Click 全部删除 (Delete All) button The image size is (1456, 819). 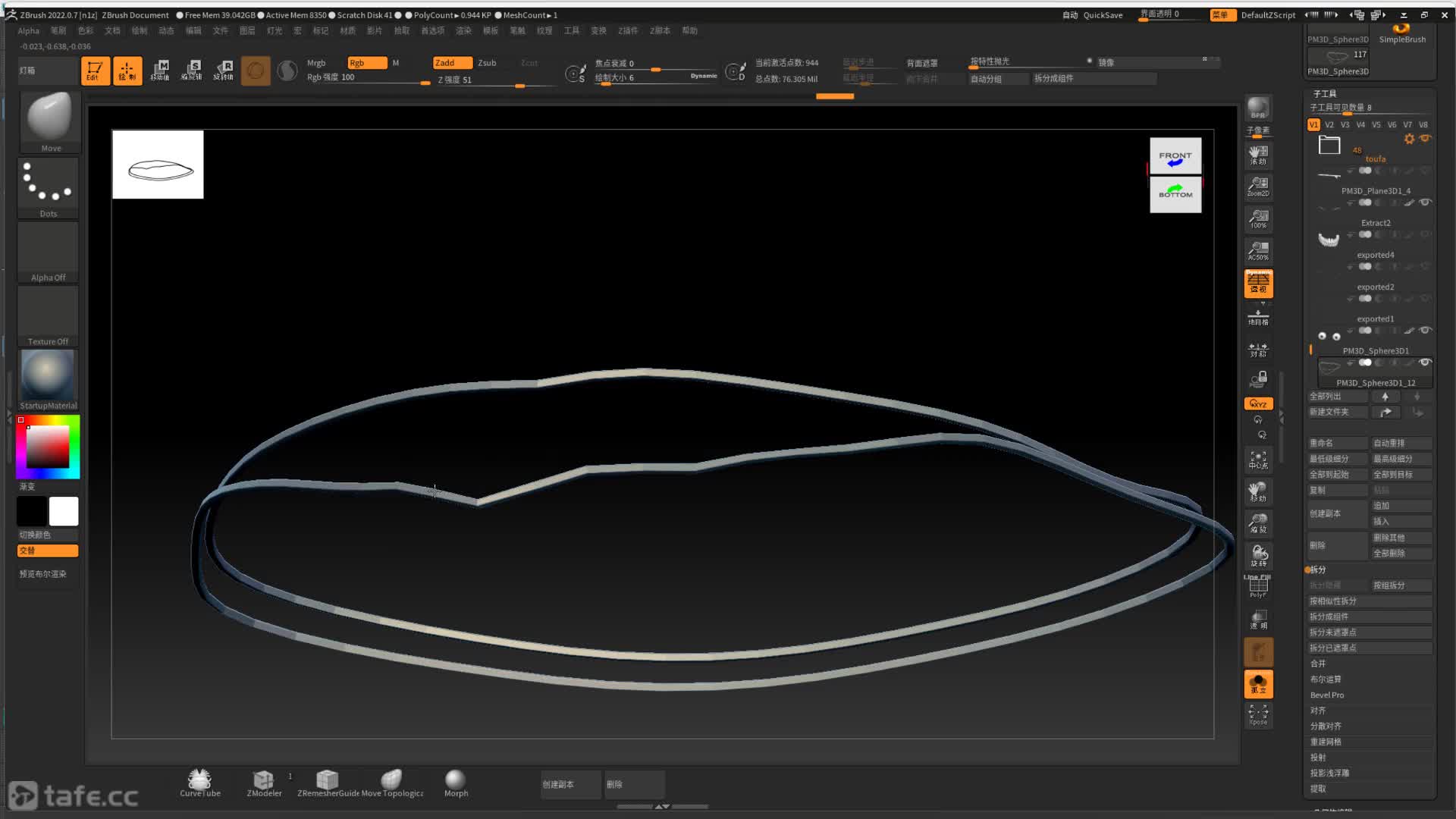[x=1401, y=554]
